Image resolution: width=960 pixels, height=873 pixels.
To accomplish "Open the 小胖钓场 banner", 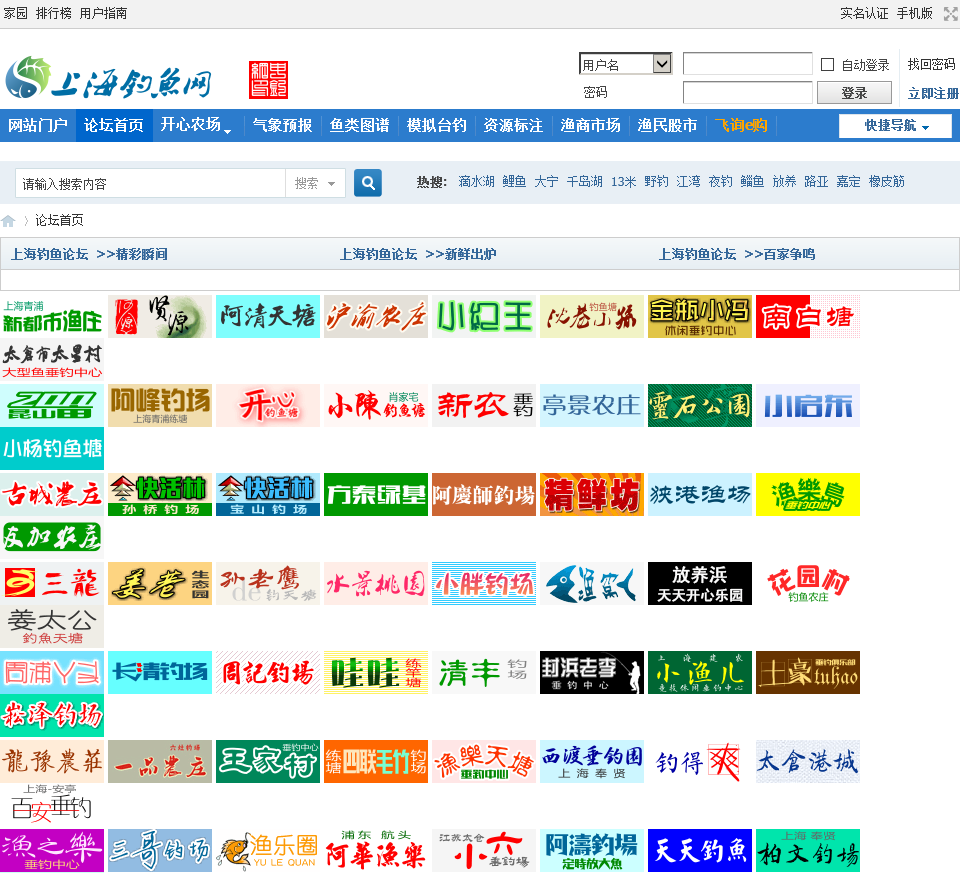I will click(x=484, y=583).
